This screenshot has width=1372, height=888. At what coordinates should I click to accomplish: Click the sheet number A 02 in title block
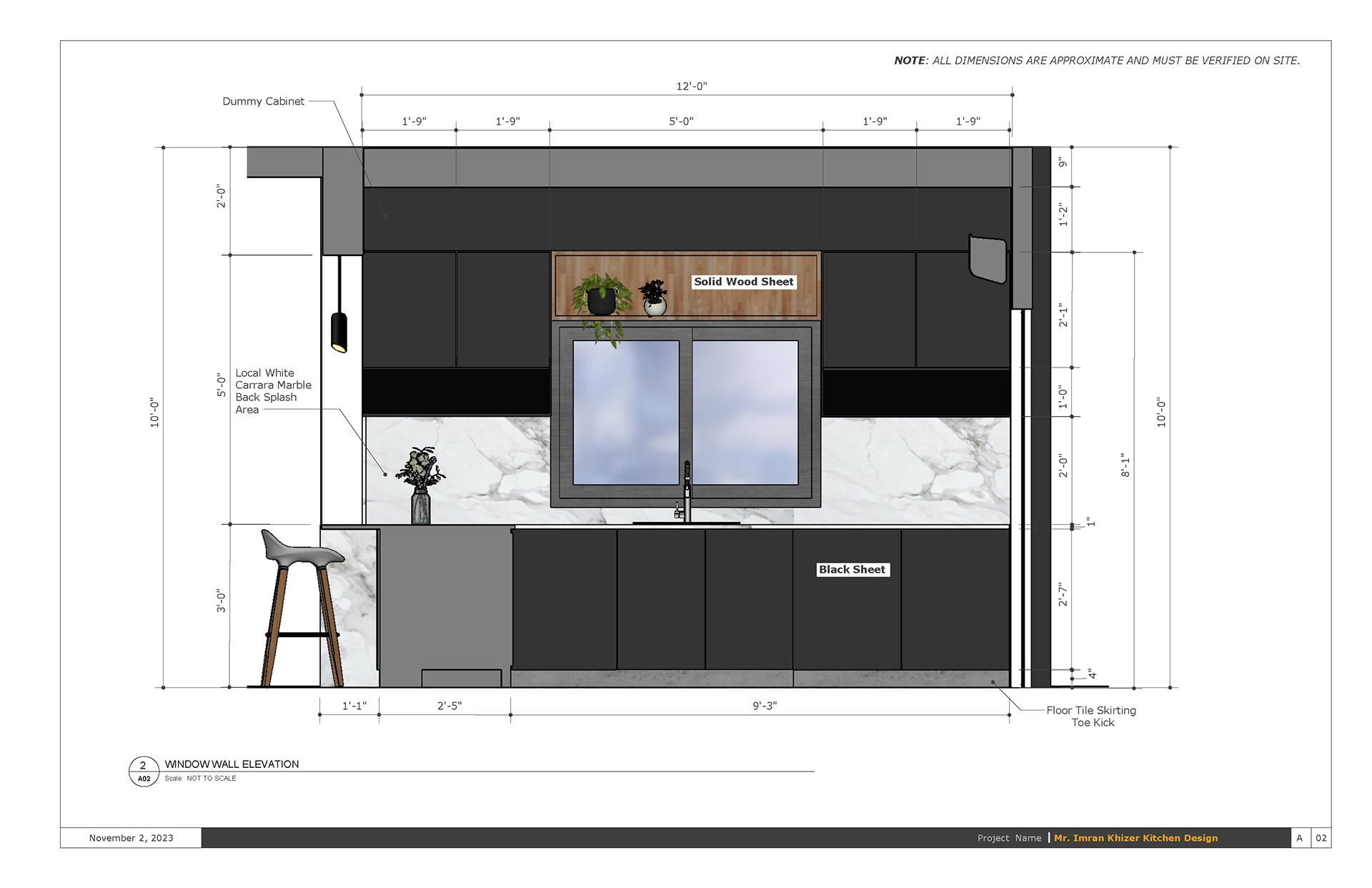tap(1311, 837)
